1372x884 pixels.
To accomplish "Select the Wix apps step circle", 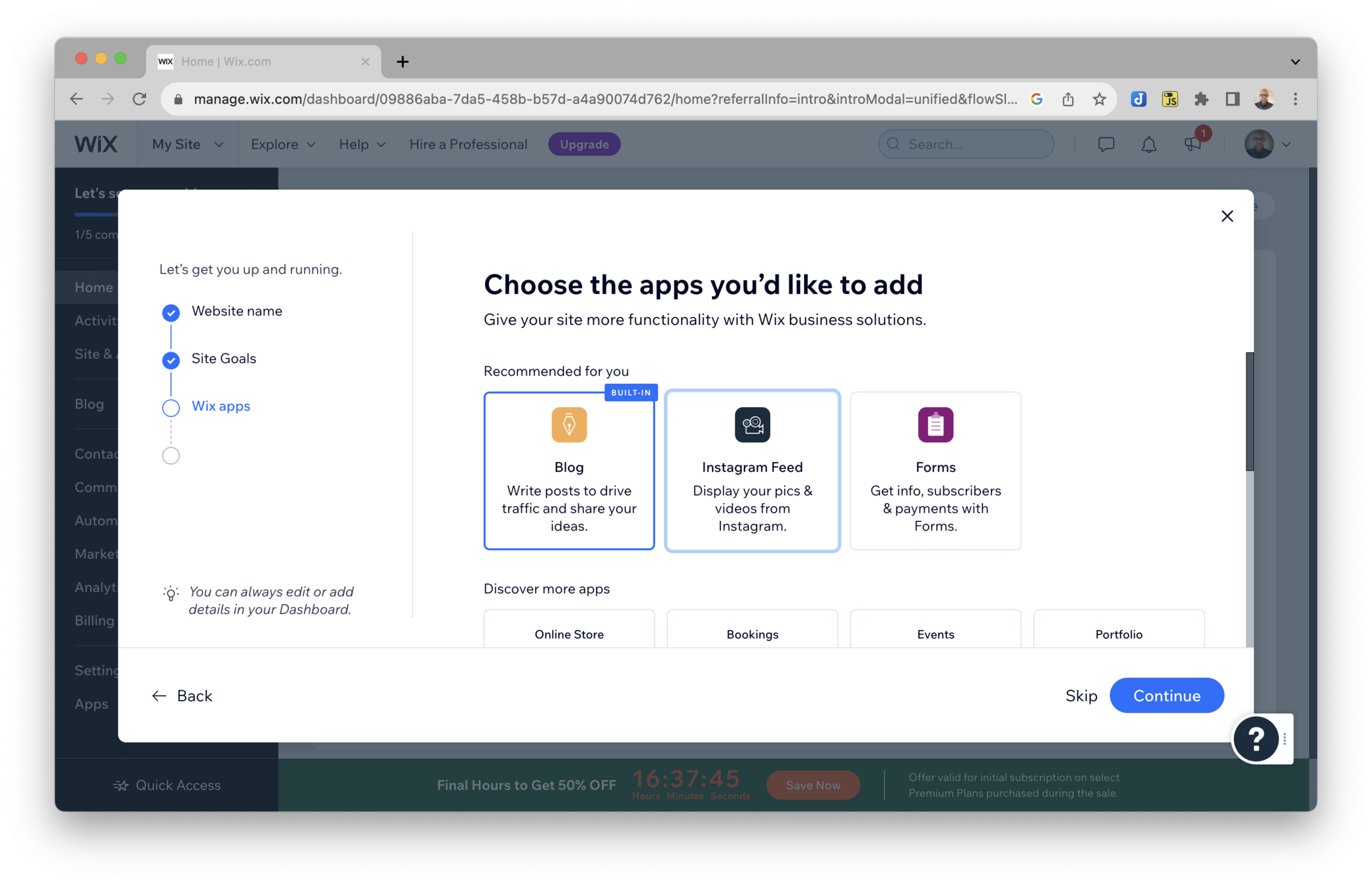I will [171, 407].
